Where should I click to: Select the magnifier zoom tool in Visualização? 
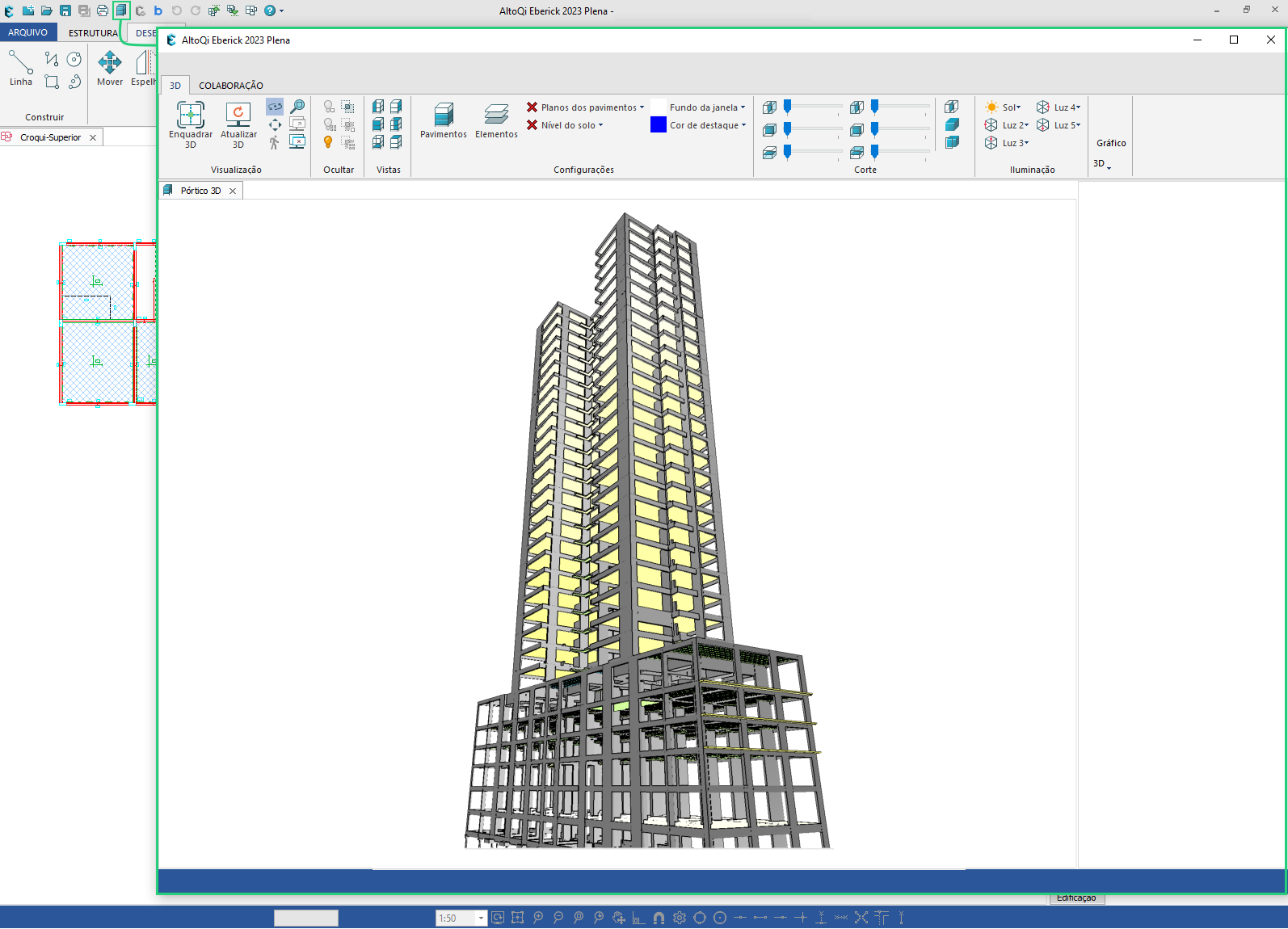[x=297, y=107]
